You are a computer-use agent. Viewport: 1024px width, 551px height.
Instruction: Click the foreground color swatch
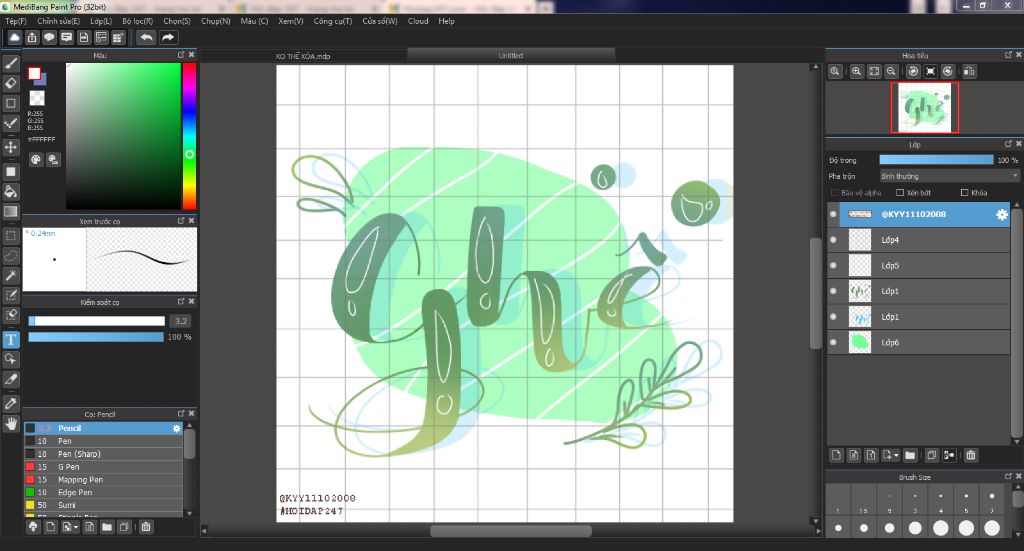tap(34, 73)
